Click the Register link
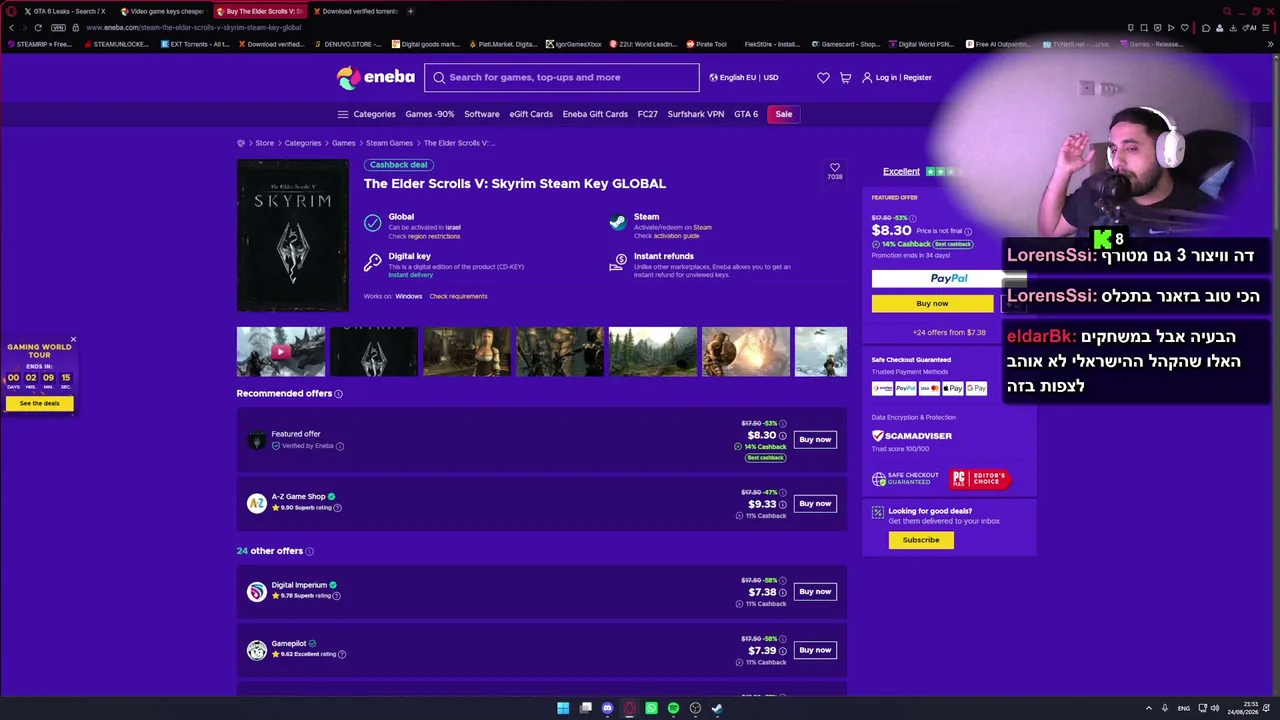Image resolution: width=1280 pixels, height=720 pixels. 917,77
